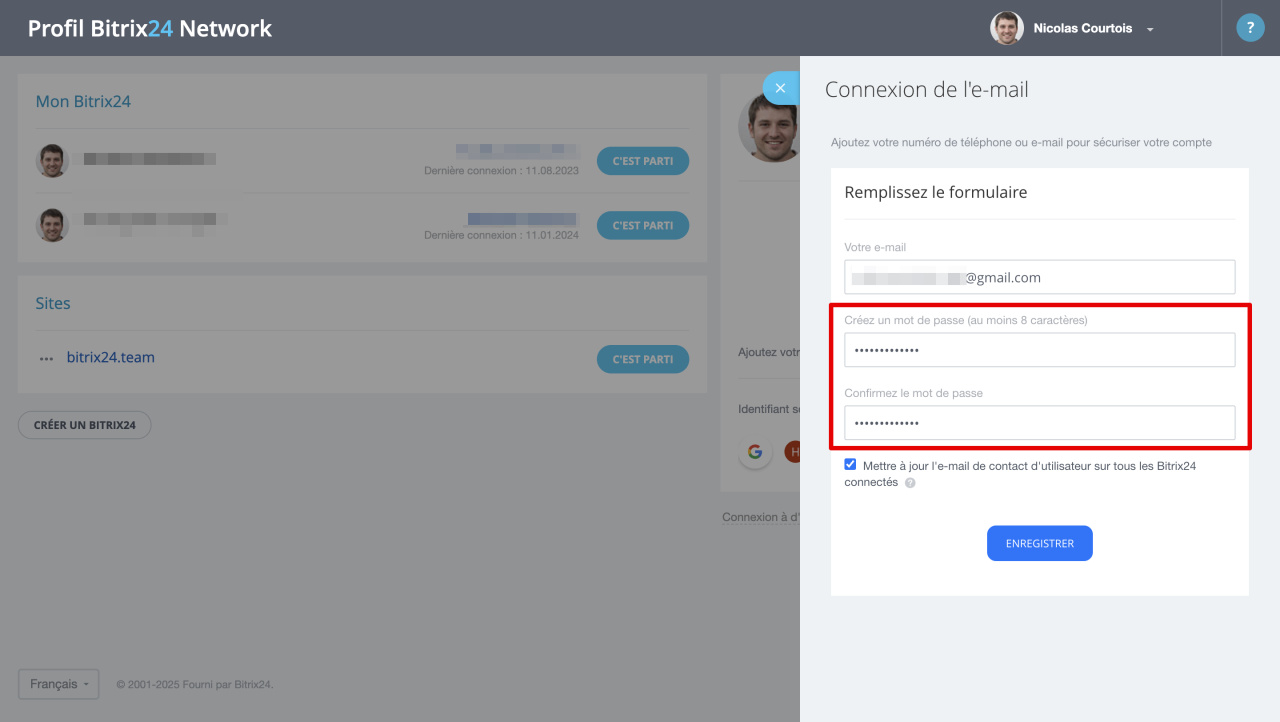Click the help hint icon next to 'connectés'
This screenshot has height=722, width=1280.
(x=910, y=483)
